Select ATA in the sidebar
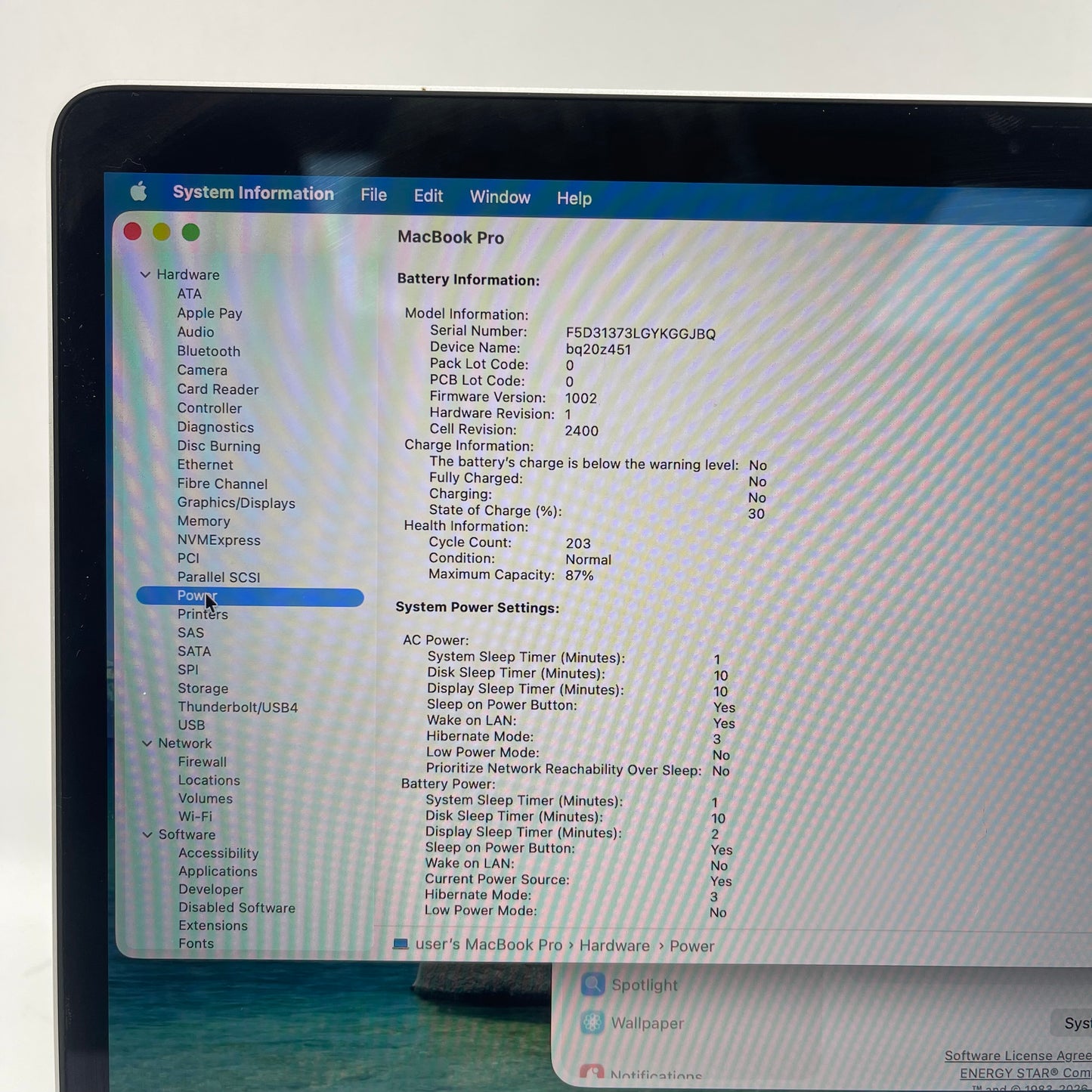 (189, 294)
